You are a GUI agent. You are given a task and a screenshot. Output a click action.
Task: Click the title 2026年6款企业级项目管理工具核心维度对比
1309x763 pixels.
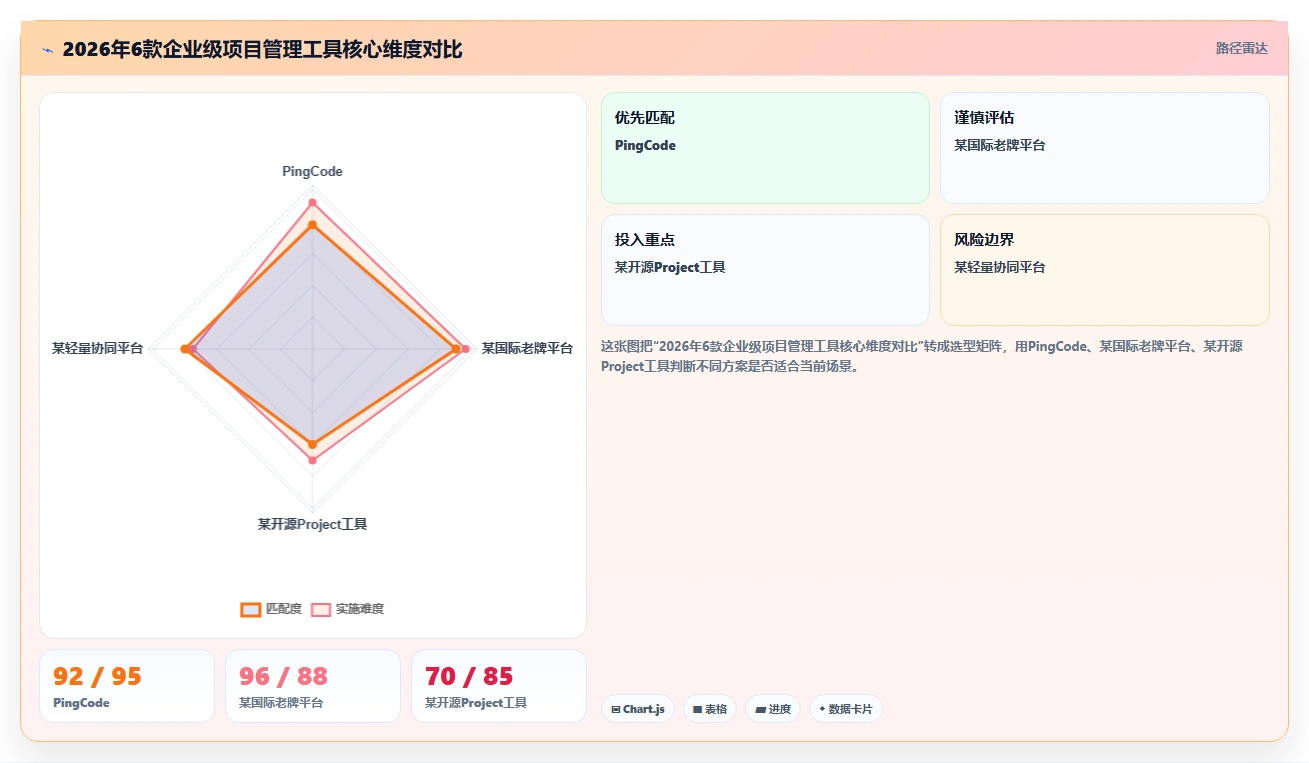click(262, 49)
